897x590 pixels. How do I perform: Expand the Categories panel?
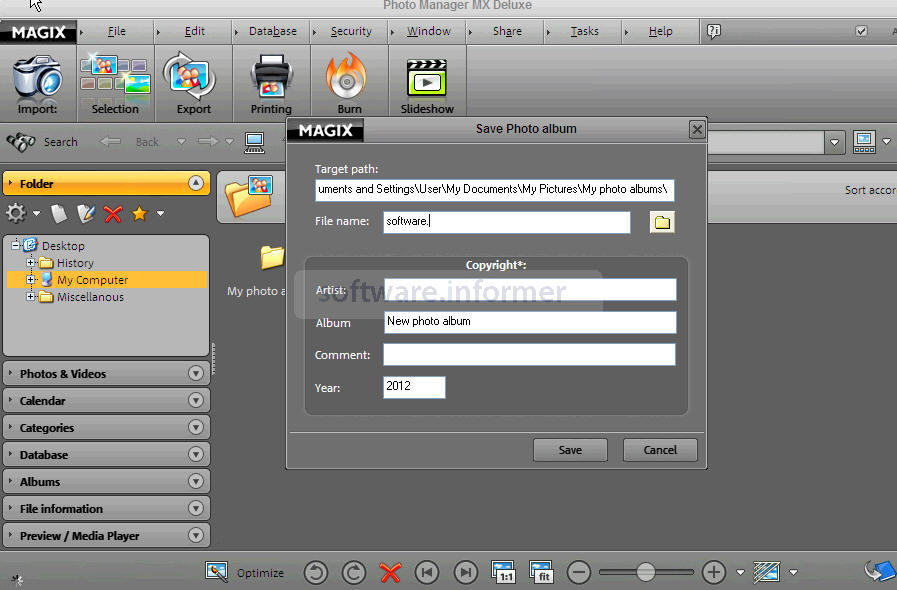point(196,427)
